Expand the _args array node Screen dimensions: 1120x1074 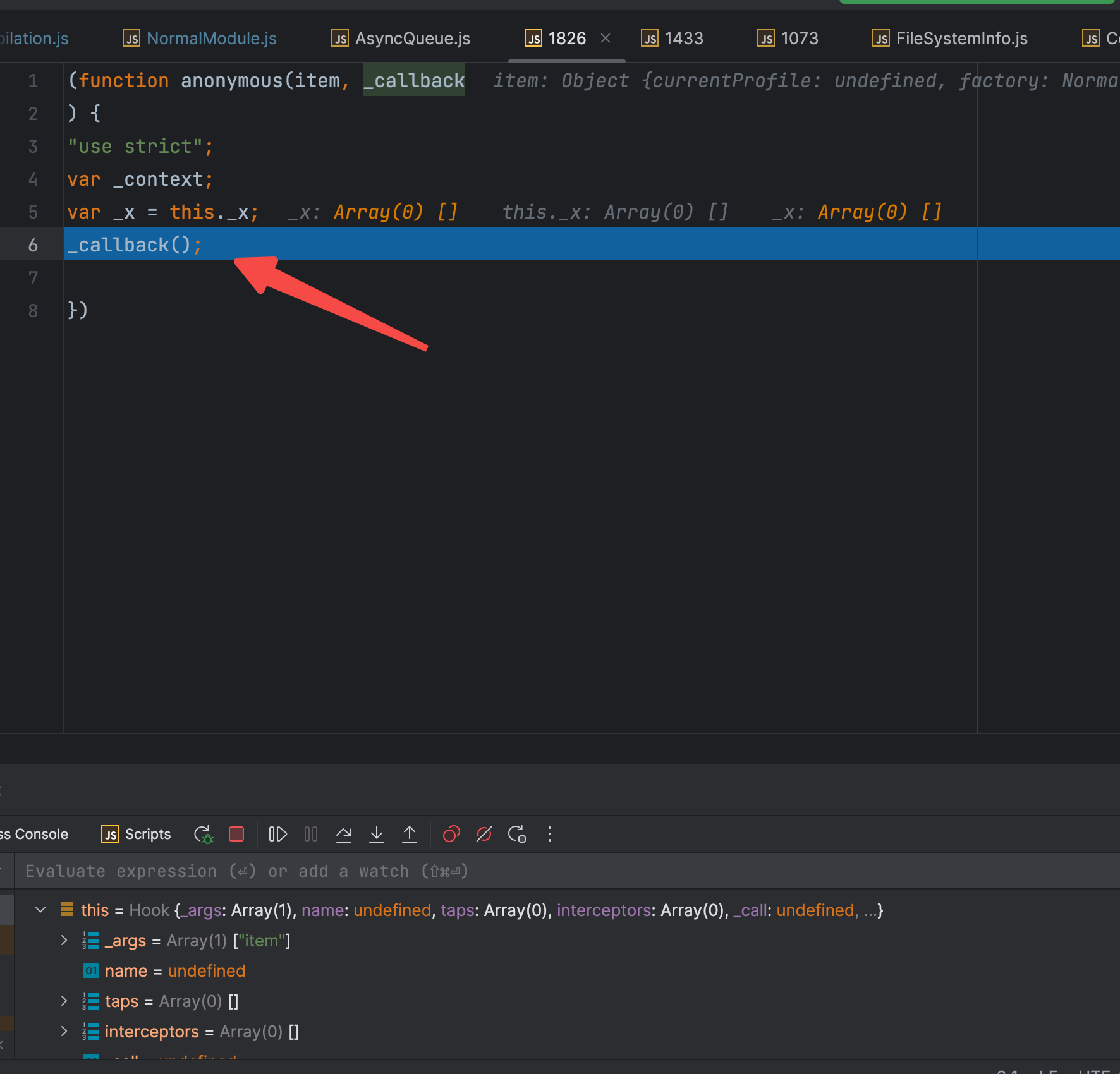(x=64, y=941)
